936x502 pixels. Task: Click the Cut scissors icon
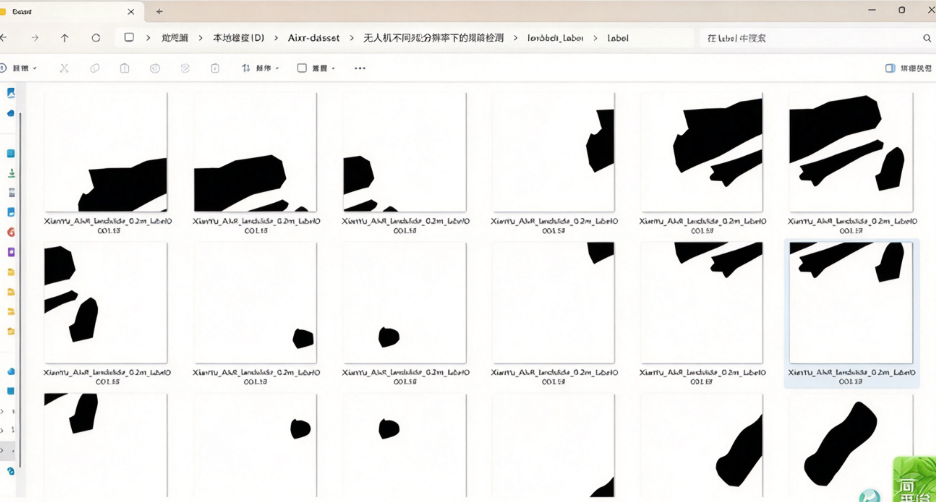64,68
